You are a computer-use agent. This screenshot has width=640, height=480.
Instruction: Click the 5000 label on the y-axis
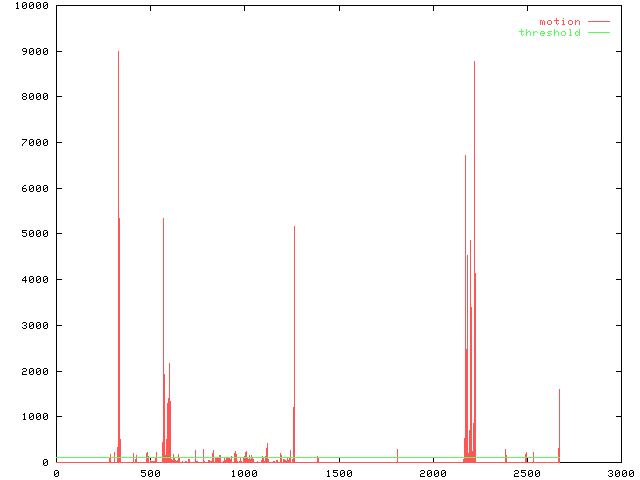(x=34, y=234)
